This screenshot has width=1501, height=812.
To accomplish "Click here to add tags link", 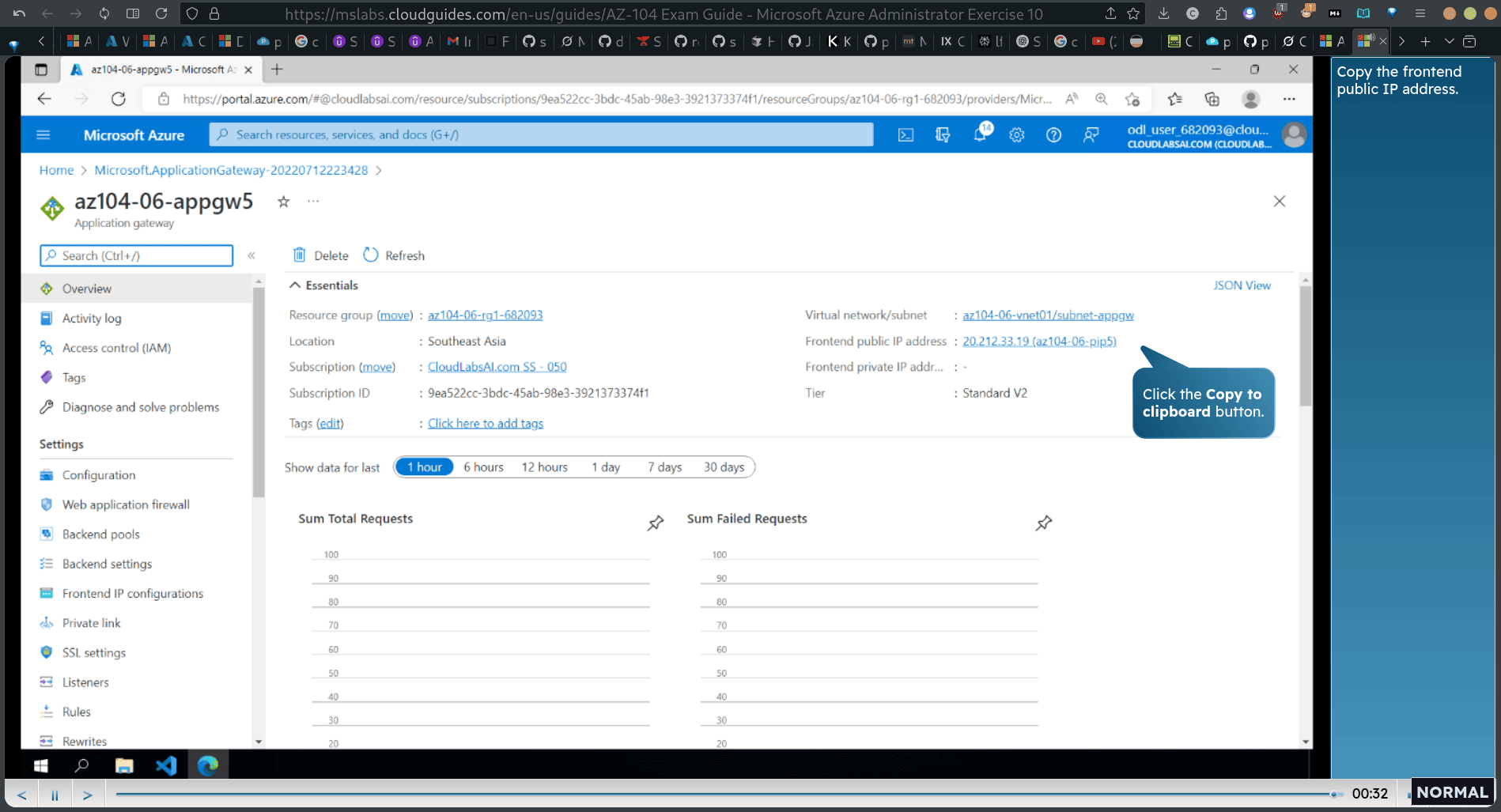I will pos(486,423).
